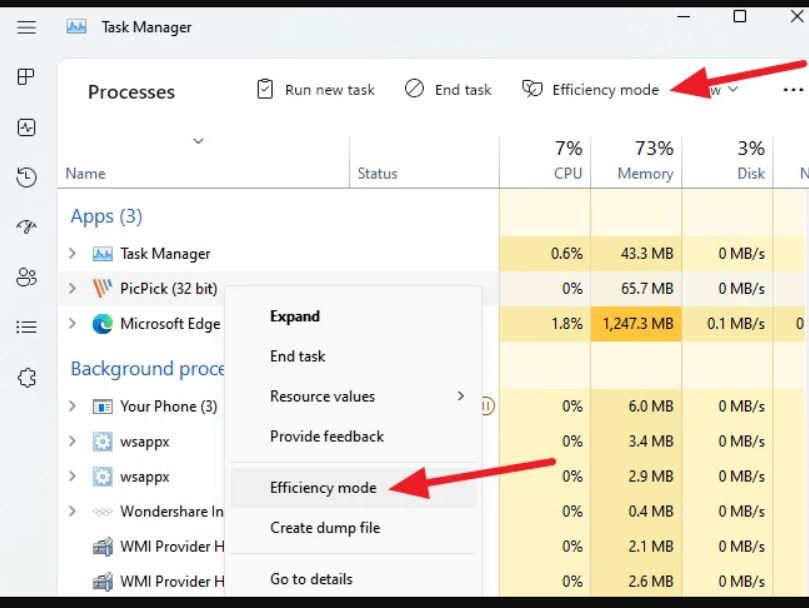The width and height of the screenshot is (809, 608).
Task: Click the Background processes group header
Action: [147, 369]
